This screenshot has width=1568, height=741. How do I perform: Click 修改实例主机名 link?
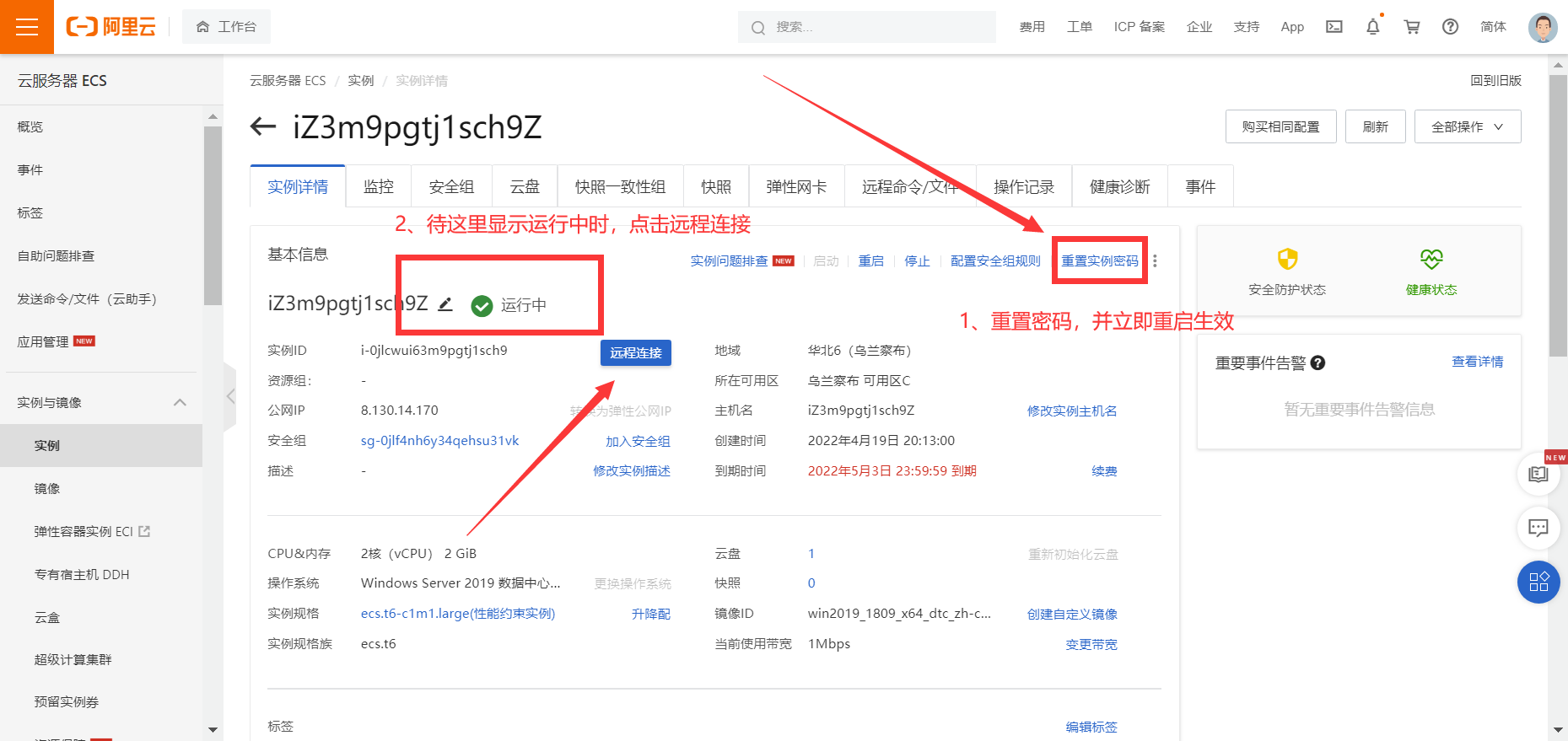coord(1072,411)
